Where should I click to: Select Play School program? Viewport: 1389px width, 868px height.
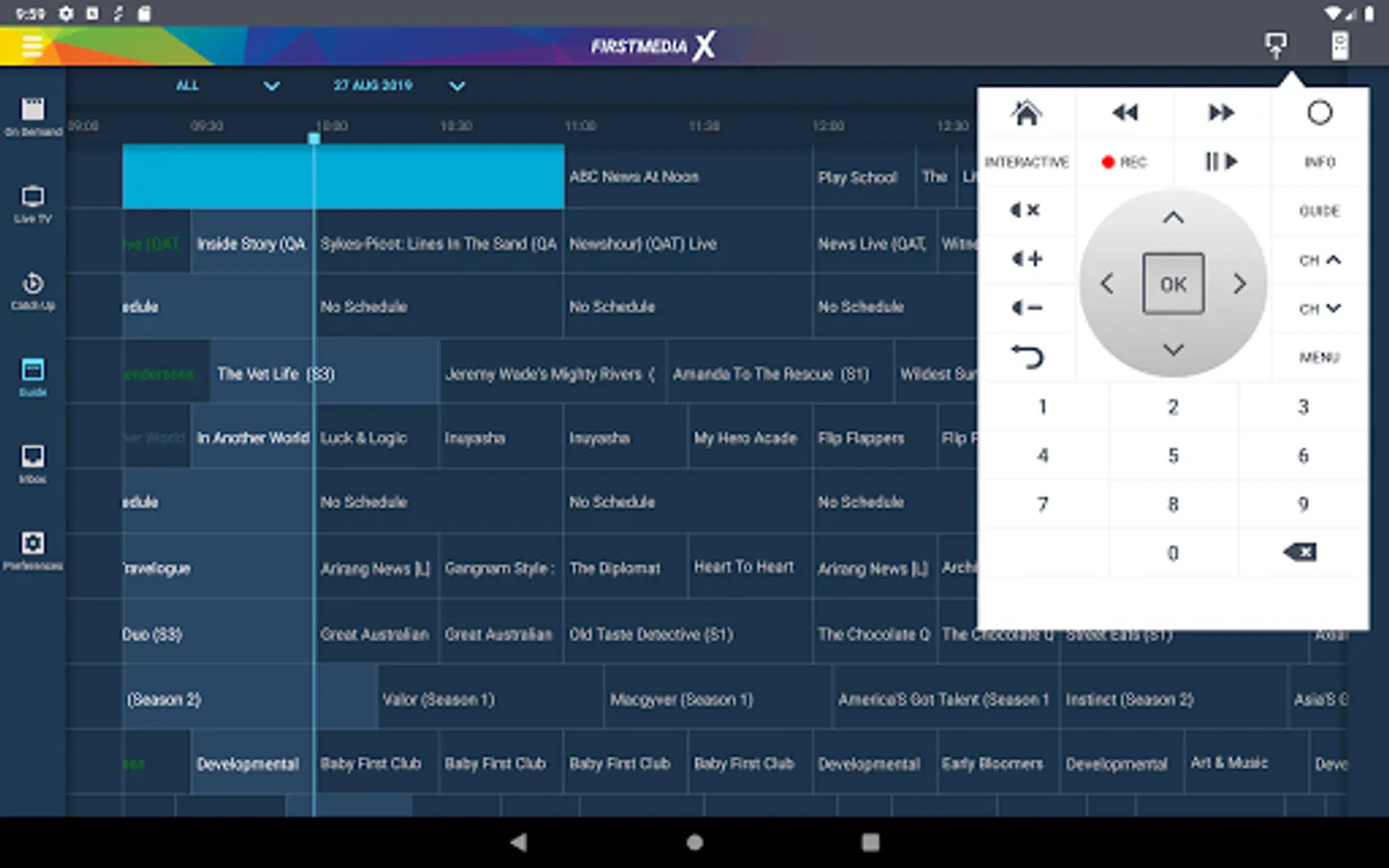[x=863, y=176]
